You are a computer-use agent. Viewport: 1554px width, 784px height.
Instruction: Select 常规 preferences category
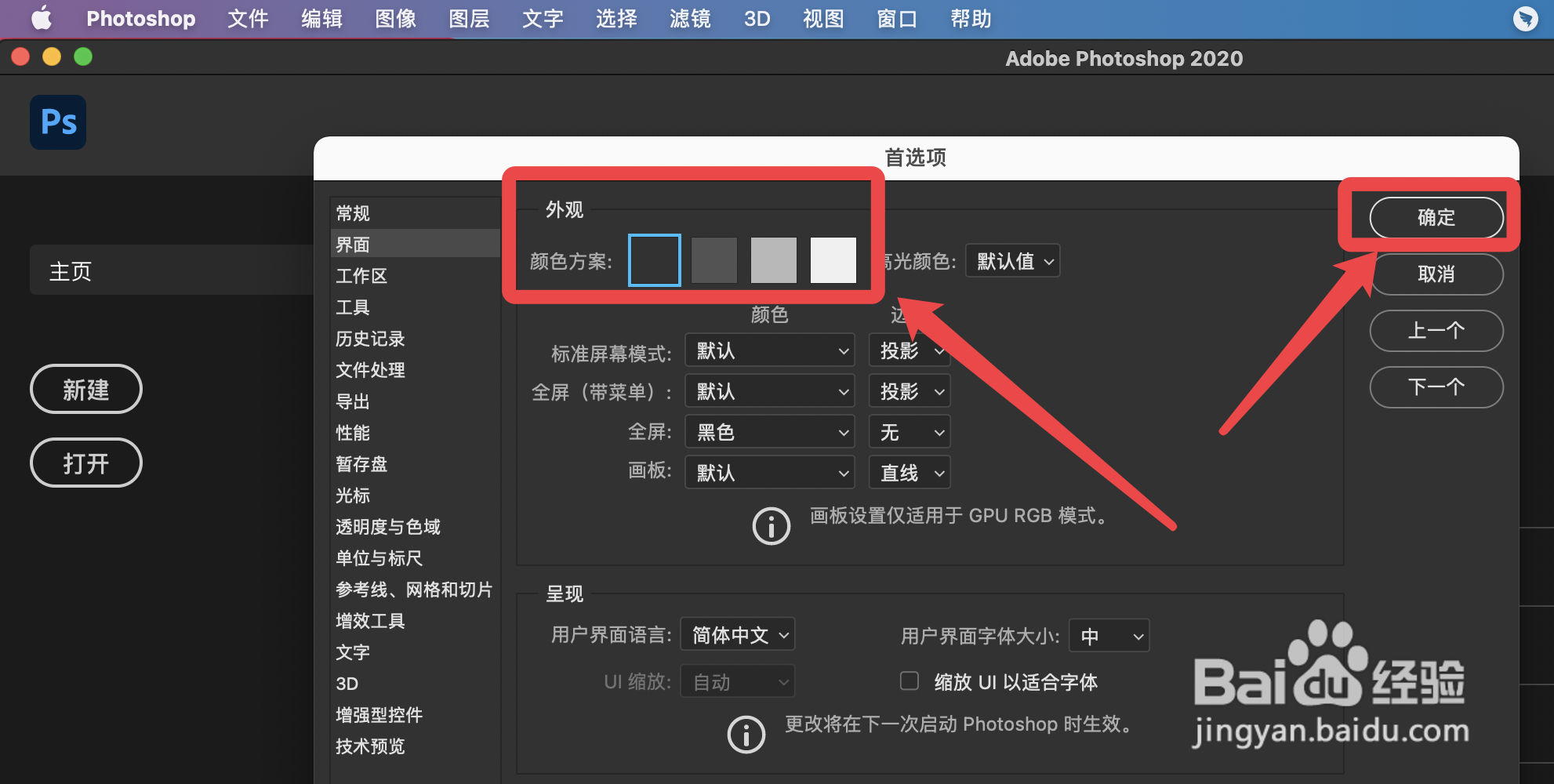pyautogui.click(x=416, y=212)
